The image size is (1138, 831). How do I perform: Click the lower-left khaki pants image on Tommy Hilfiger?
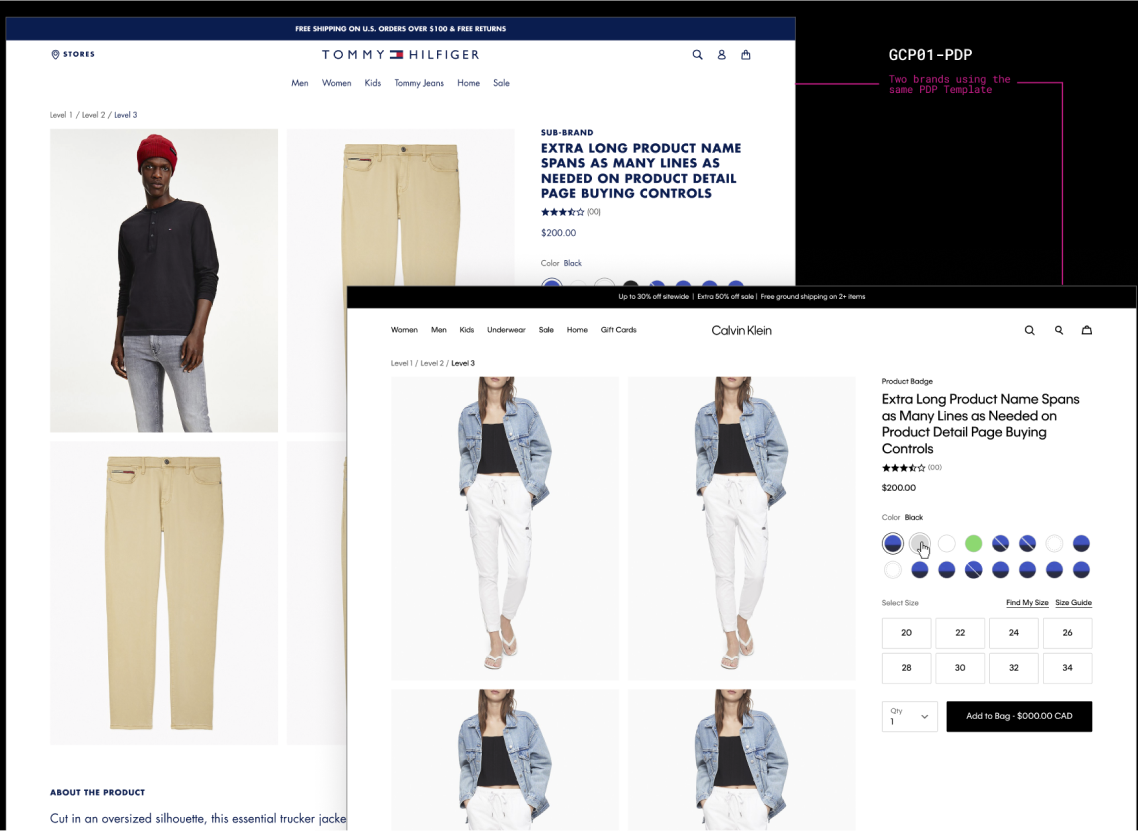coord(164,593)
